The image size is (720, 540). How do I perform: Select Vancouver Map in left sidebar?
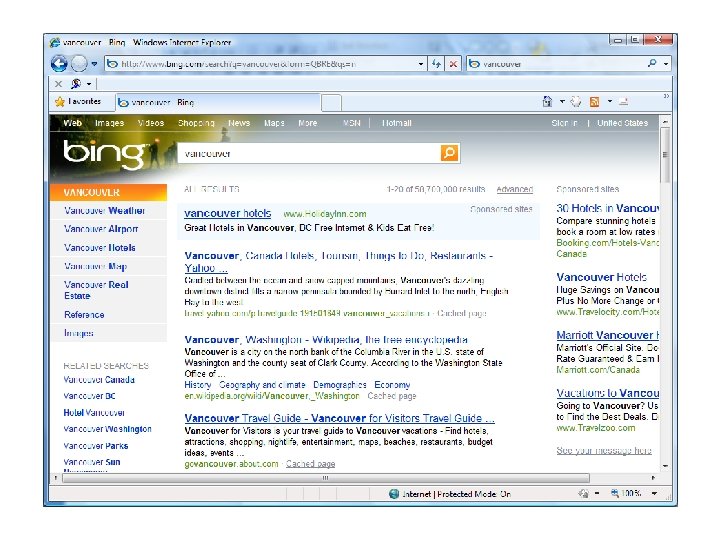96,266
